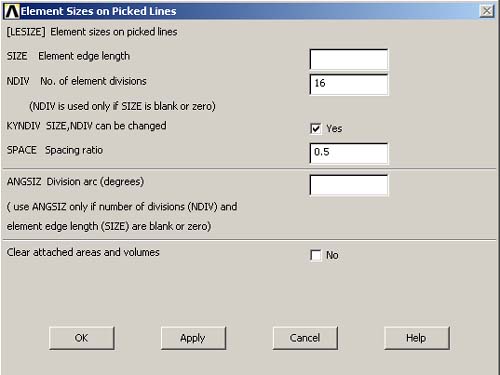Toggle the KYNDIV Yes checkbox

[316, 129]
